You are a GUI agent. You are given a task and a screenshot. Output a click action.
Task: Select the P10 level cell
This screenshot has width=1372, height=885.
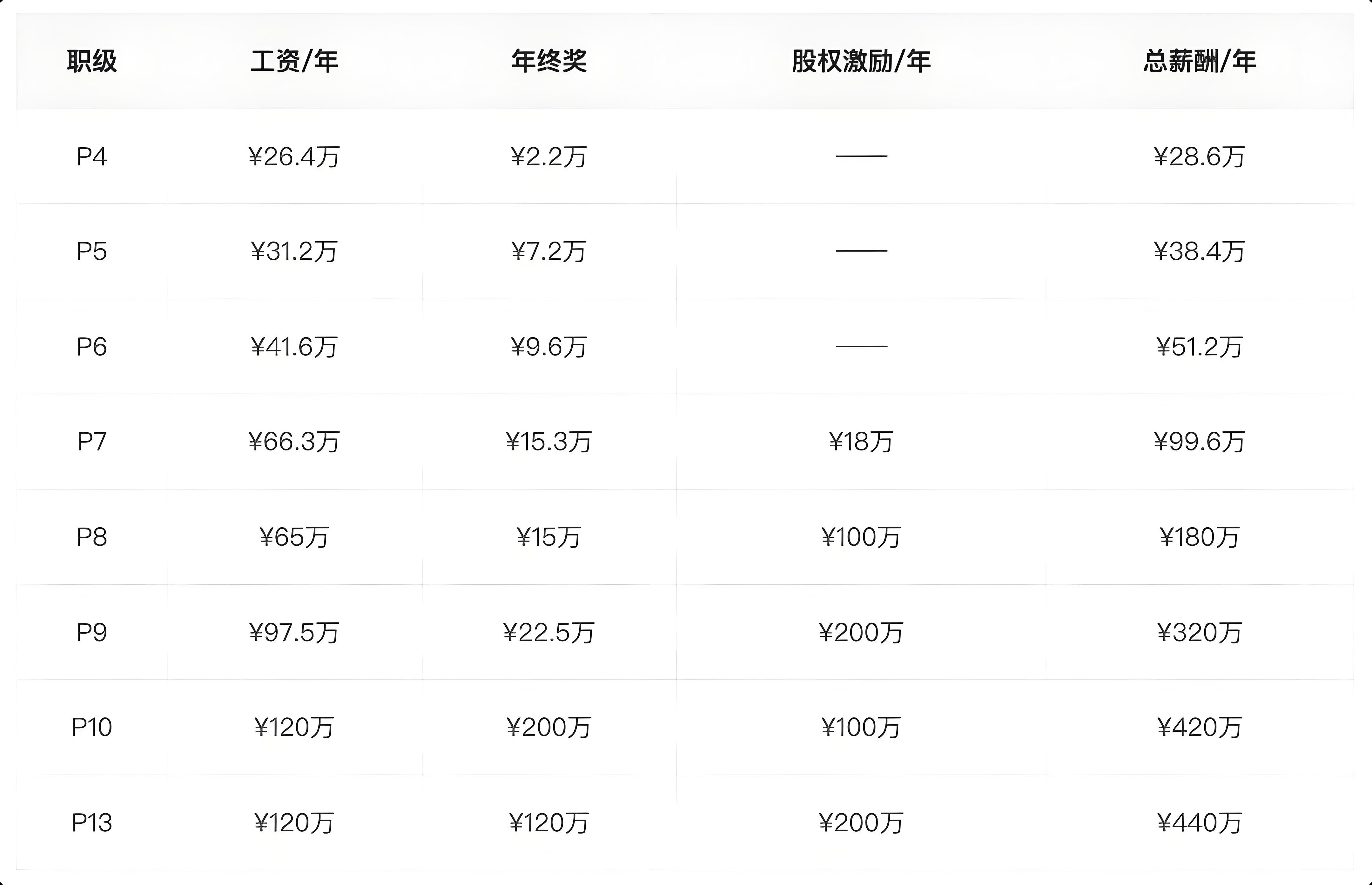[92, 728]
